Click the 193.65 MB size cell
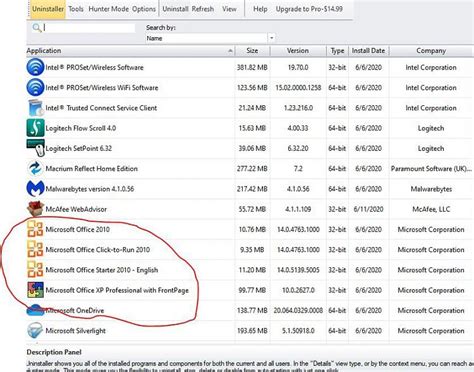 point(252,331)
